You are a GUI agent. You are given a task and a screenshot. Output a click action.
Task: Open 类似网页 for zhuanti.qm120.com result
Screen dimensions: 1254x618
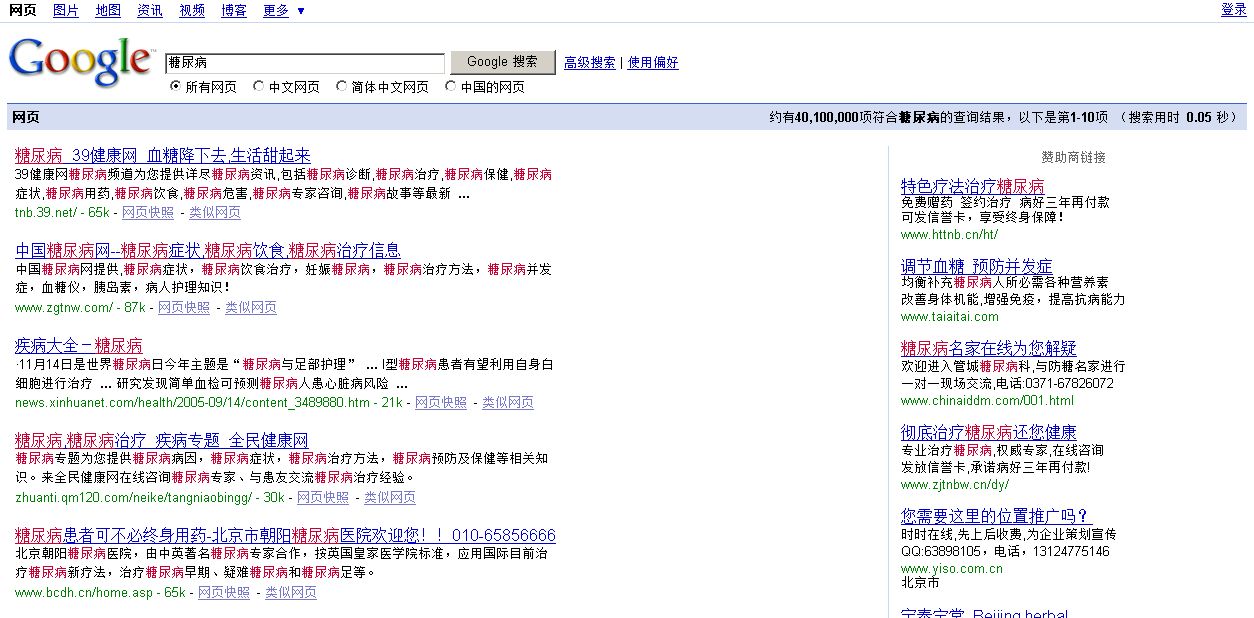(x=390, y=498)
